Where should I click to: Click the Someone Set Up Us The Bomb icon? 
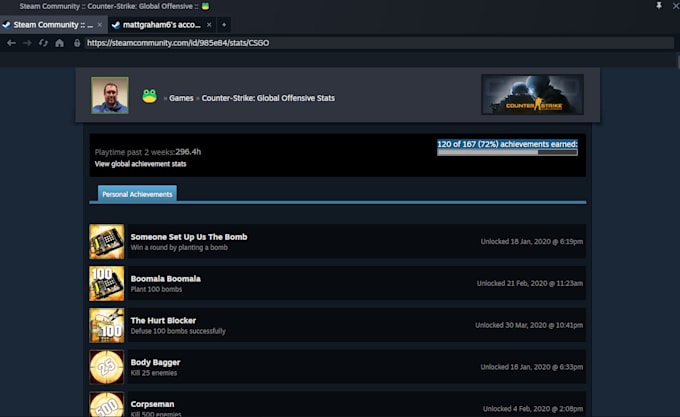coord(107,241)
